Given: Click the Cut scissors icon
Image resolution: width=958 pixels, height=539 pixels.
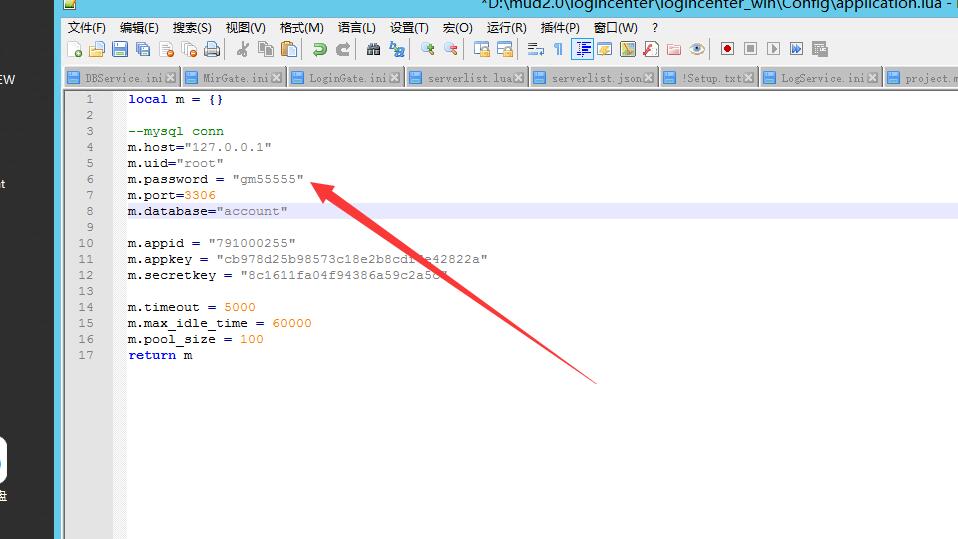Looking at the screenshot, I should (242, 49).
